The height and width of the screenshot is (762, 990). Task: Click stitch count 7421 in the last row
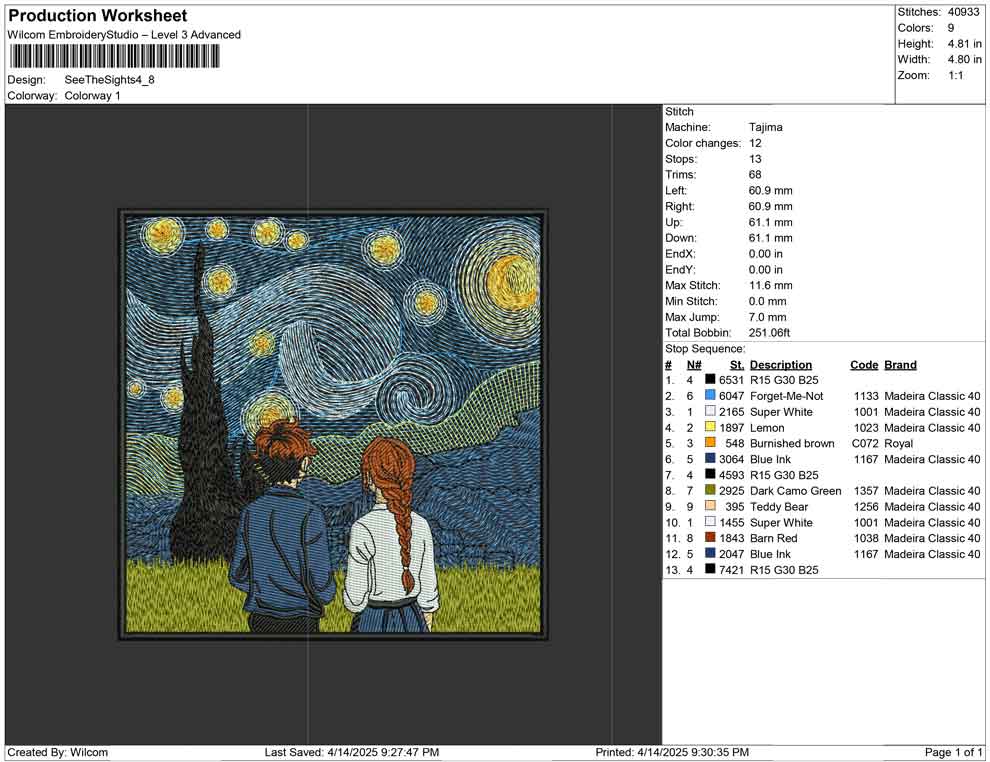pyautogui.click(x=732, y=569)
